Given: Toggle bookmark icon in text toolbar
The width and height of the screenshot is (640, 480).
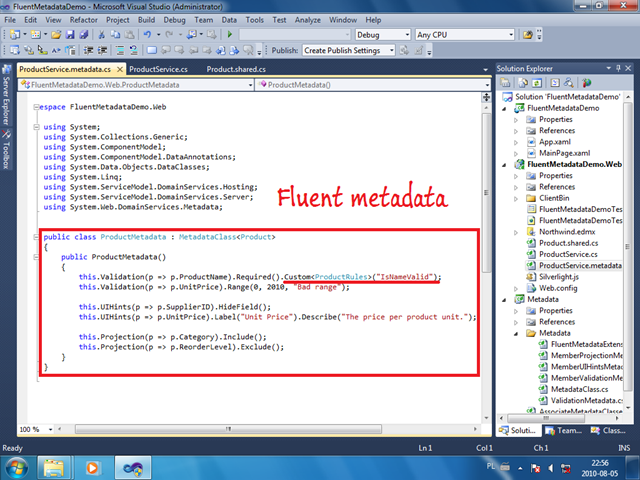Looking at the screenshot, I should point(152,50).
